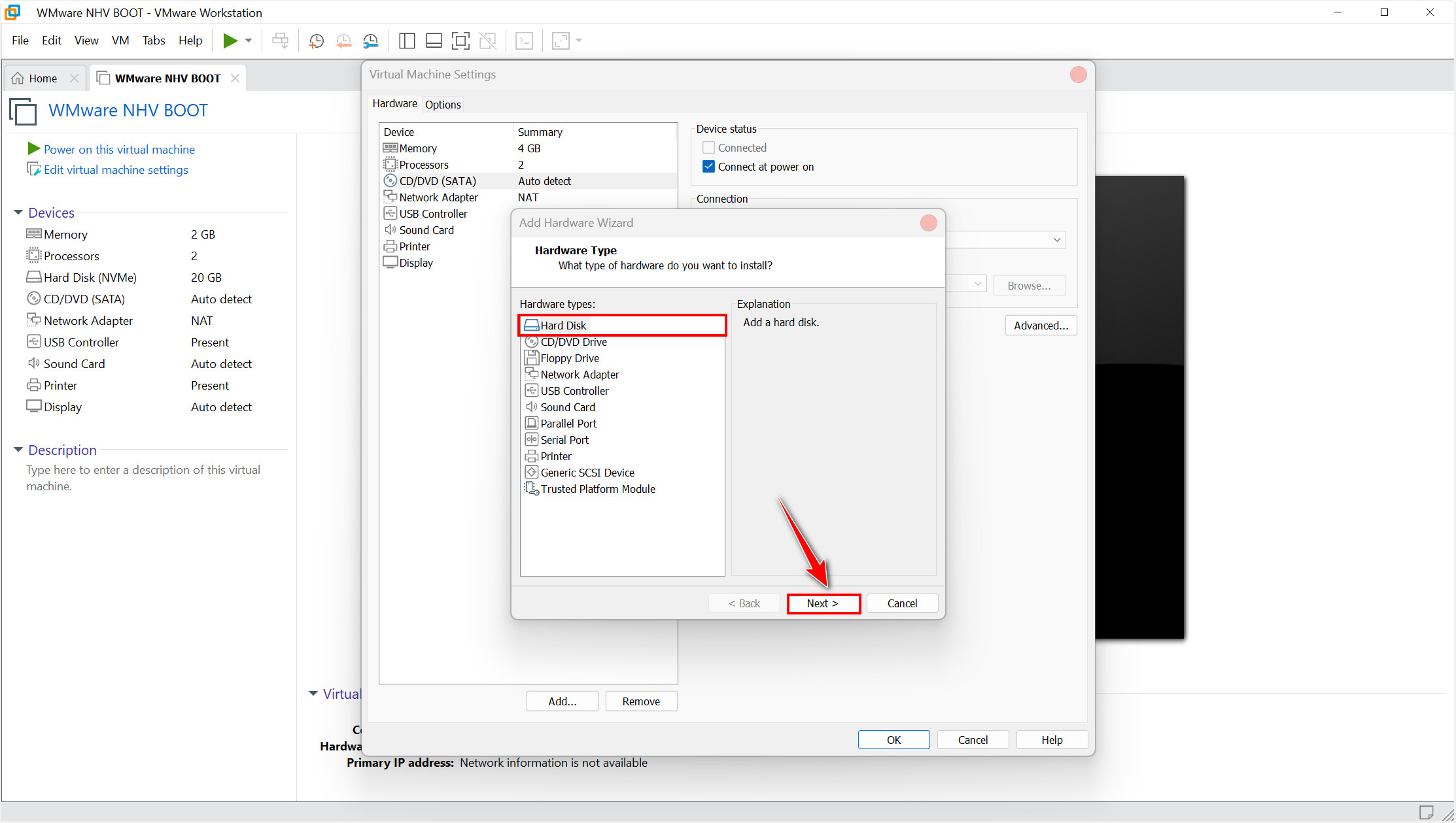Click the Enter Full Screen toolbar icon

click(460, 41)
